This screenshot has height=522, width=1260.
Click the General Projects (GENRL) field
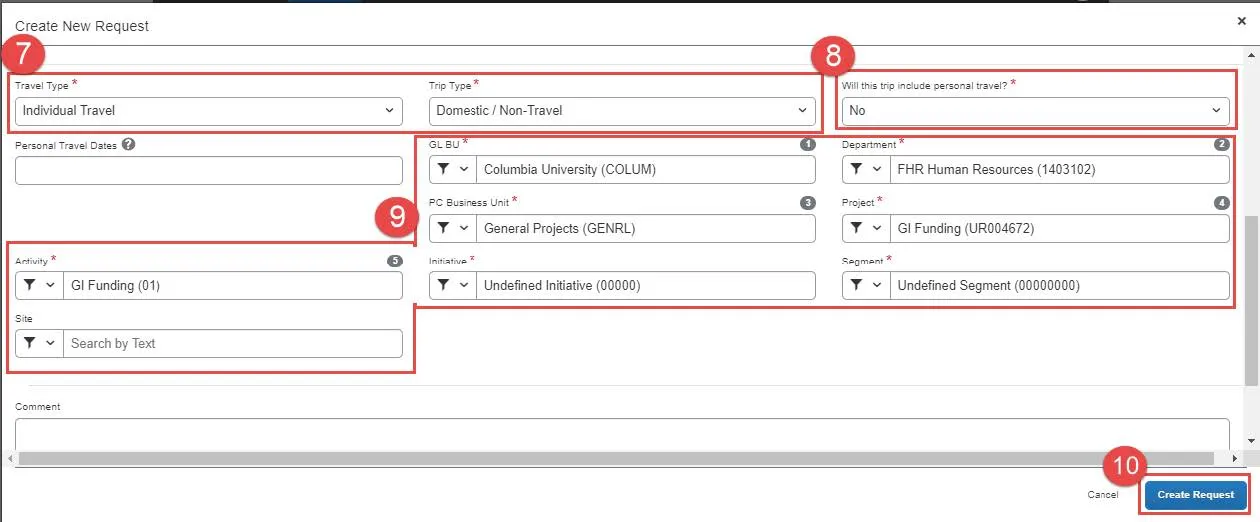646,229
